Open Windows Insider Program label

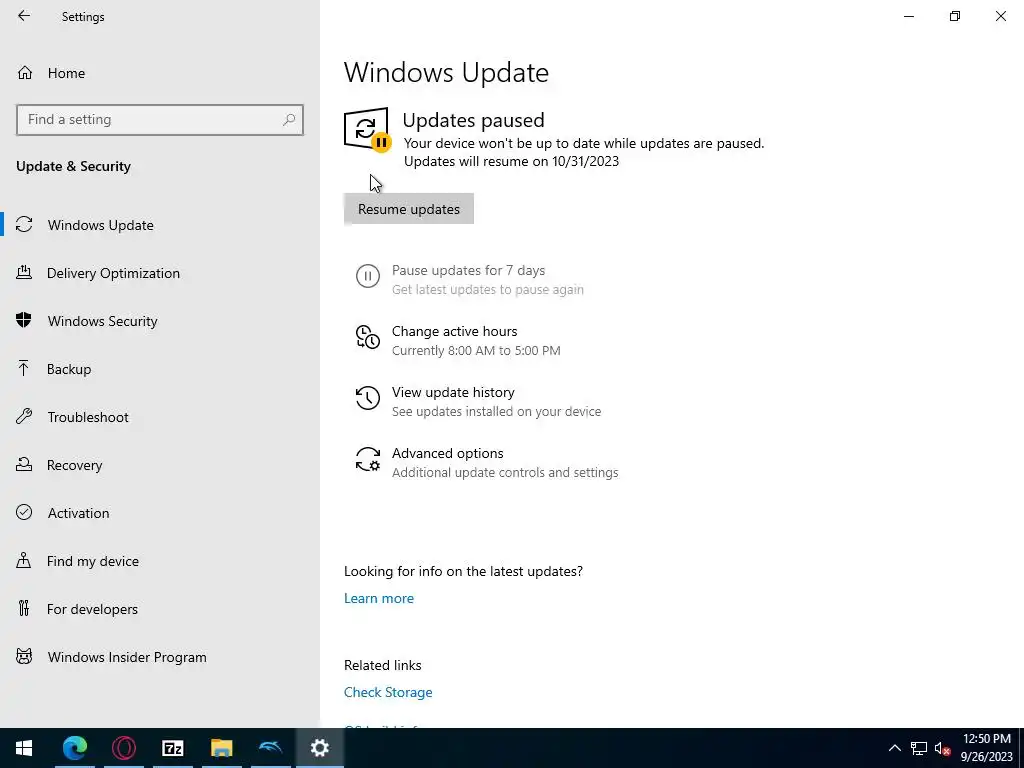coord(127,657)
